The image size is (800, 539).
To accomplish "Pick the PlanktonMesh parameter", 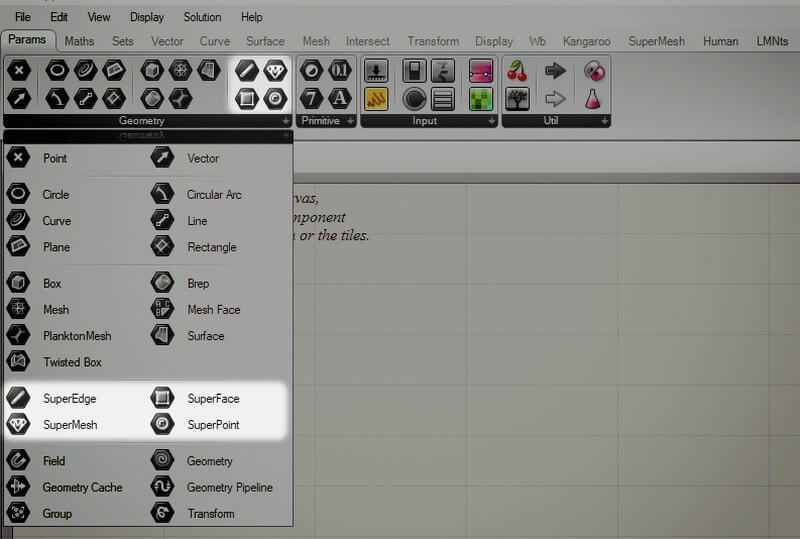I will pyautogui.click(x=76, y=336).
